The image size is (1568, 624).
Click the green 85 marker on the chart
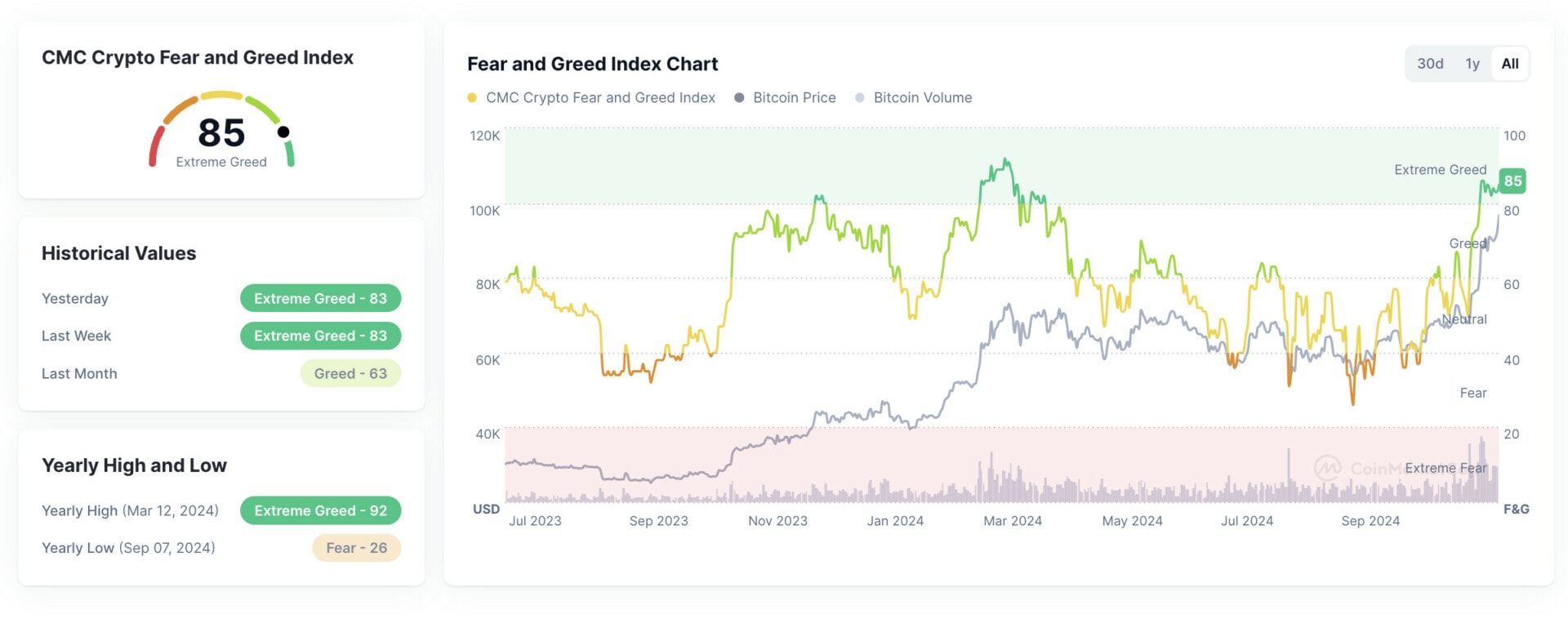click(1512, 181)
